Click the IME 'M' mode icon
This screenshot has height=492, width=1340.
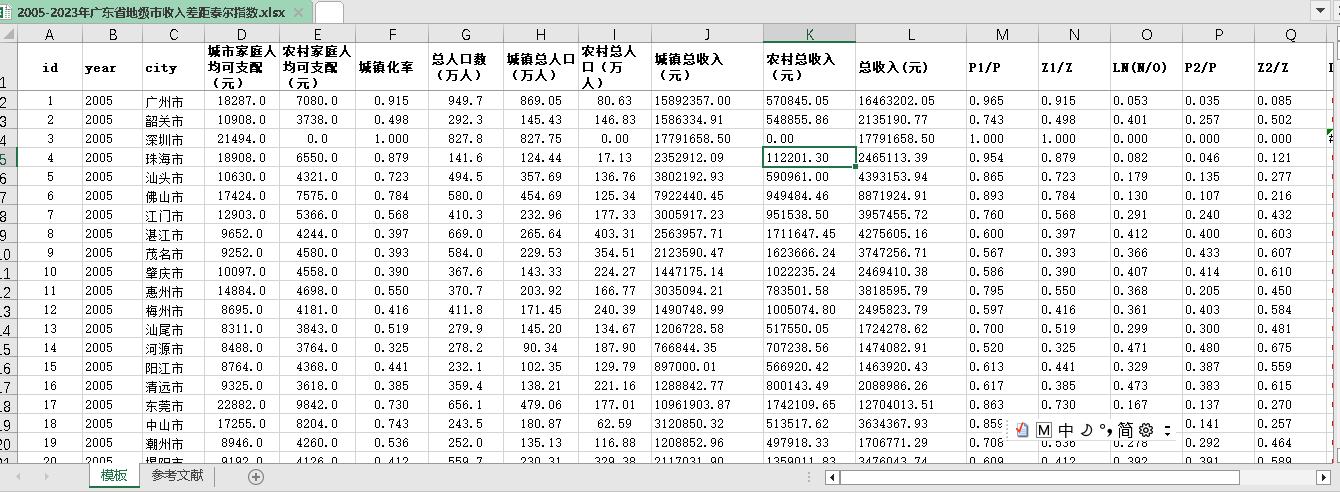1043,430
